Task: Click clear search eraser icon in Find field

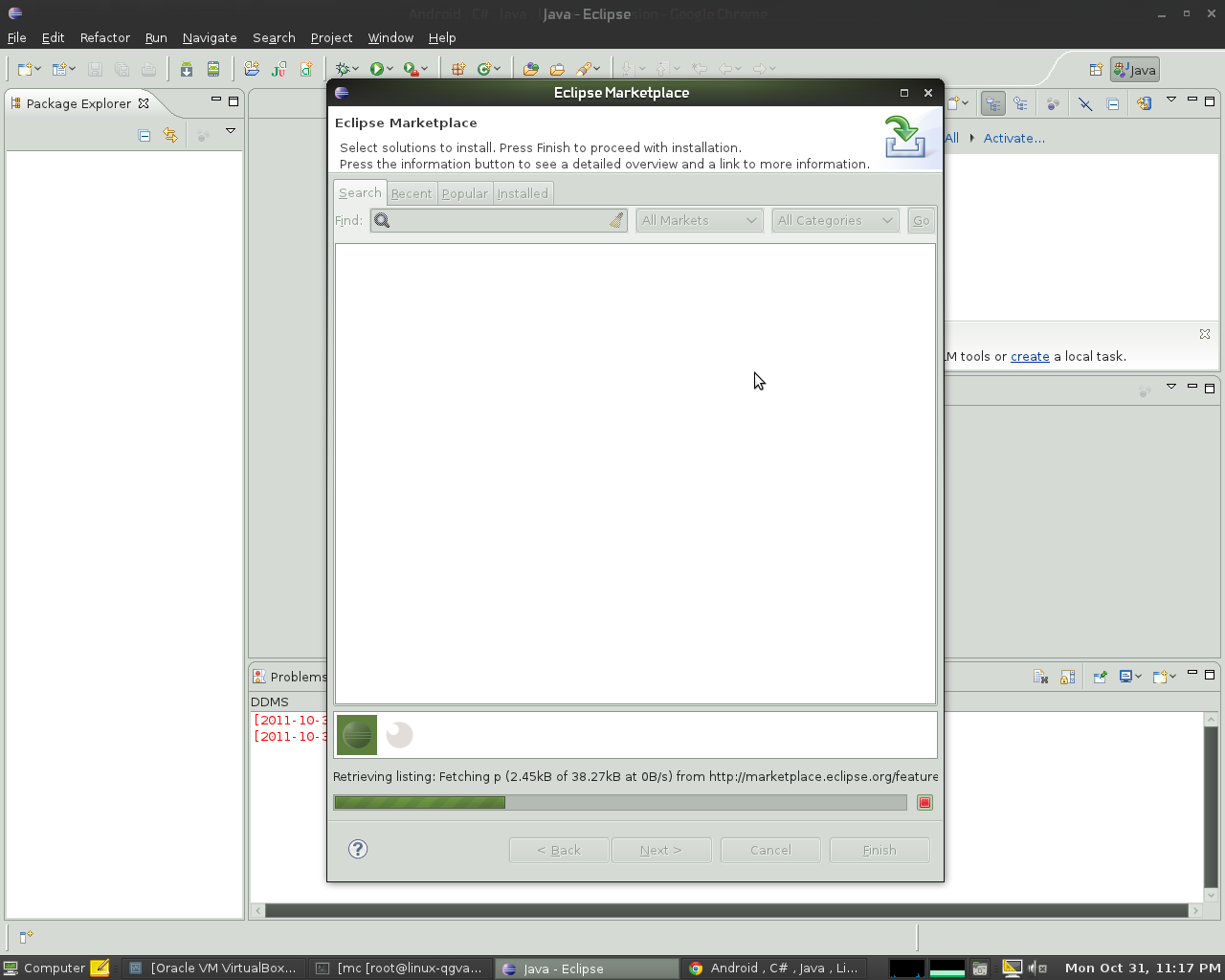Action: (x=615, y=220)
